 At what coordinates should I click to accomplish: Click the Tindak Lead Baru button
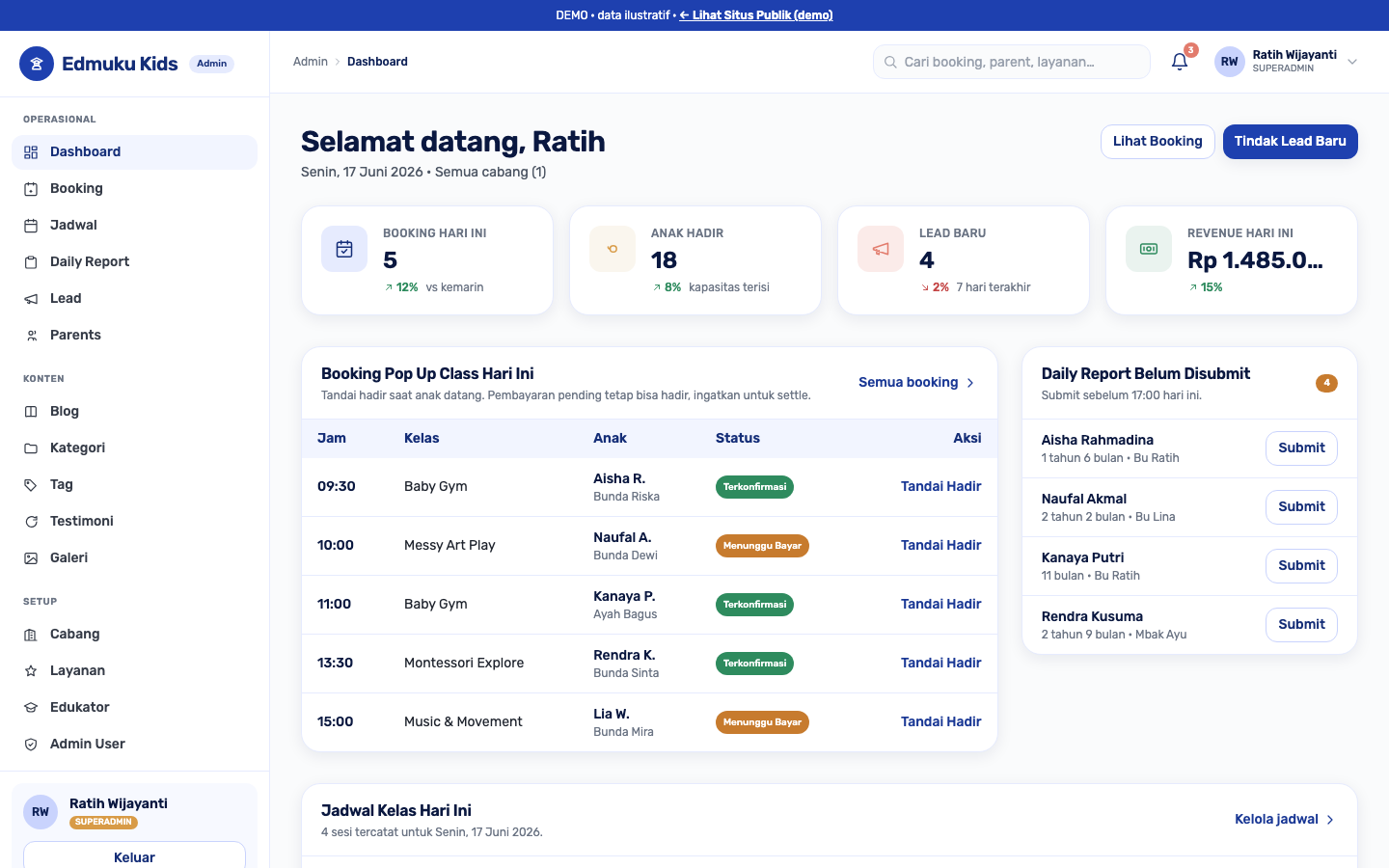[1291, 142]
